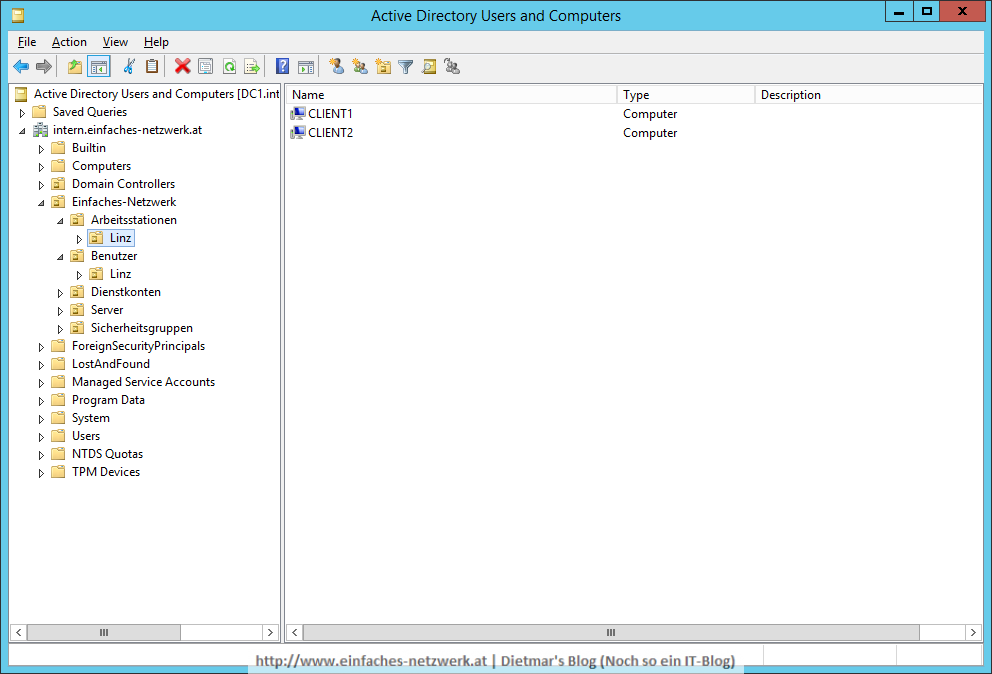Click the Refresh toolbar icon
The image size is (992, 674).
tap(229, 66)
